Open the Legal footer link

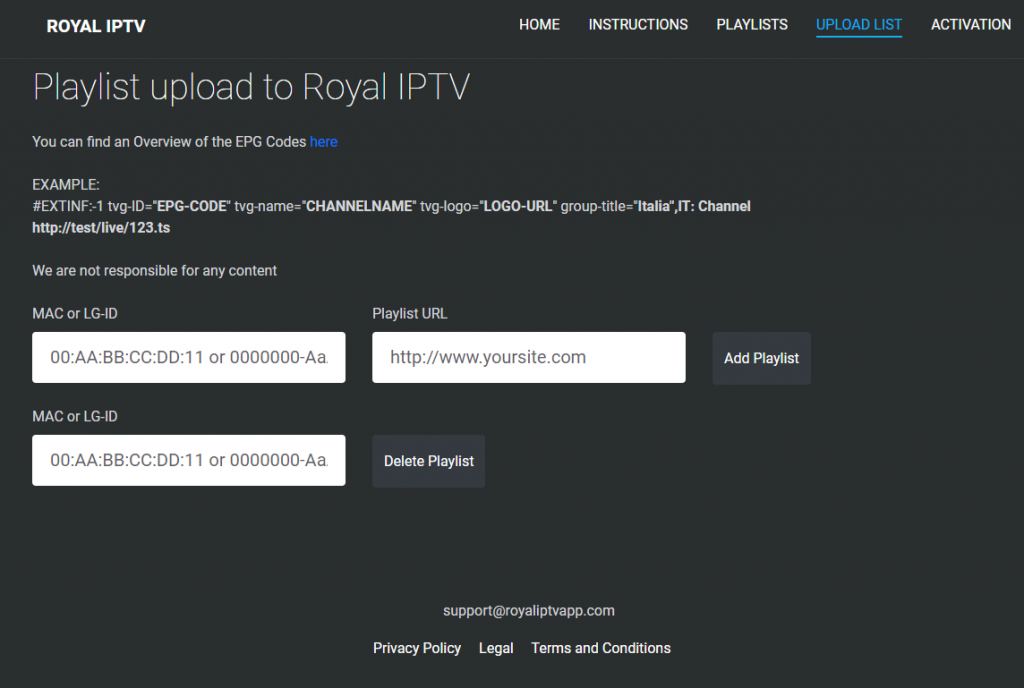coord(496,648)
